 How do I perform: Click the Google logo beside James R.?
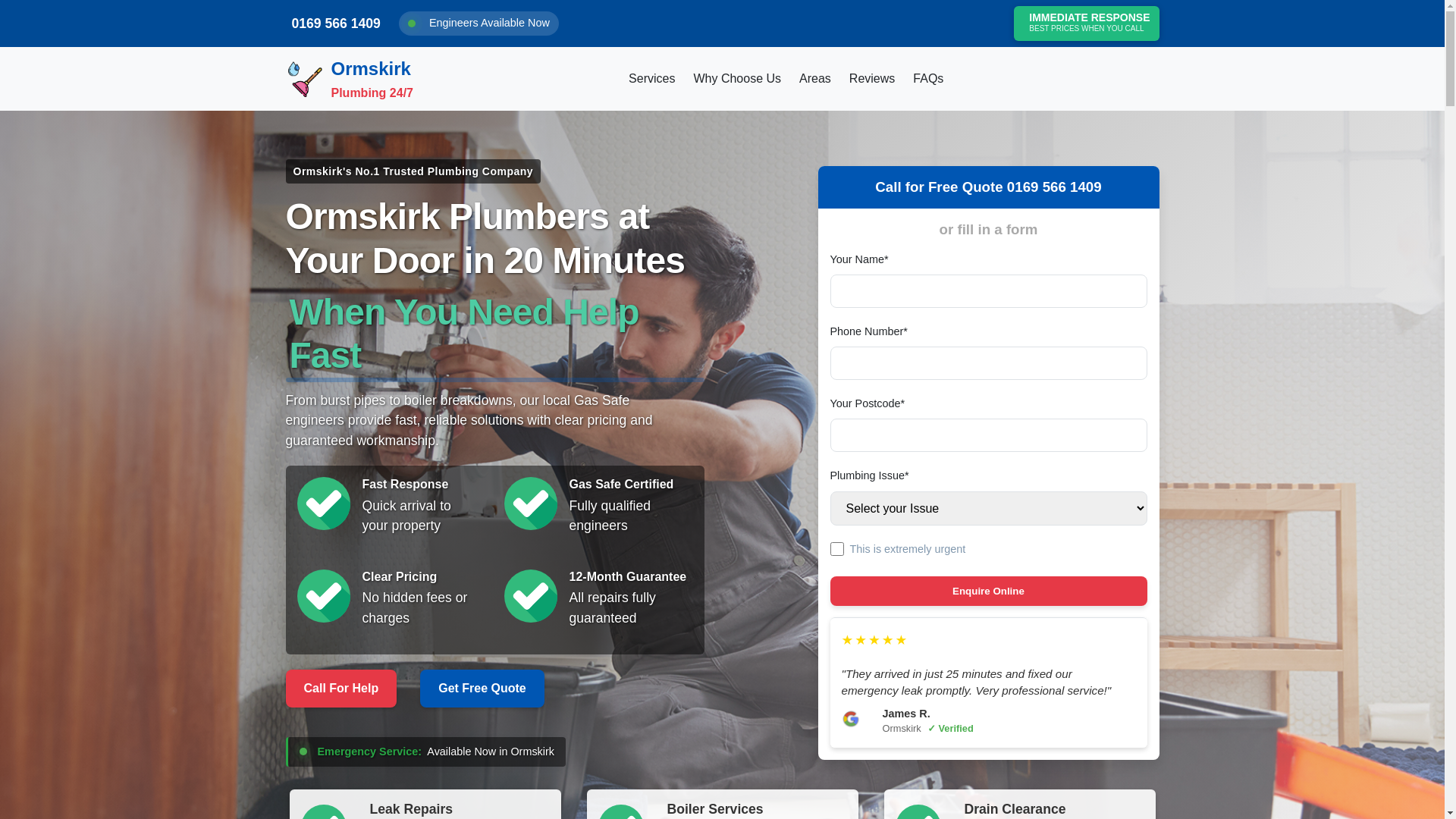click(x=851, y=719)
